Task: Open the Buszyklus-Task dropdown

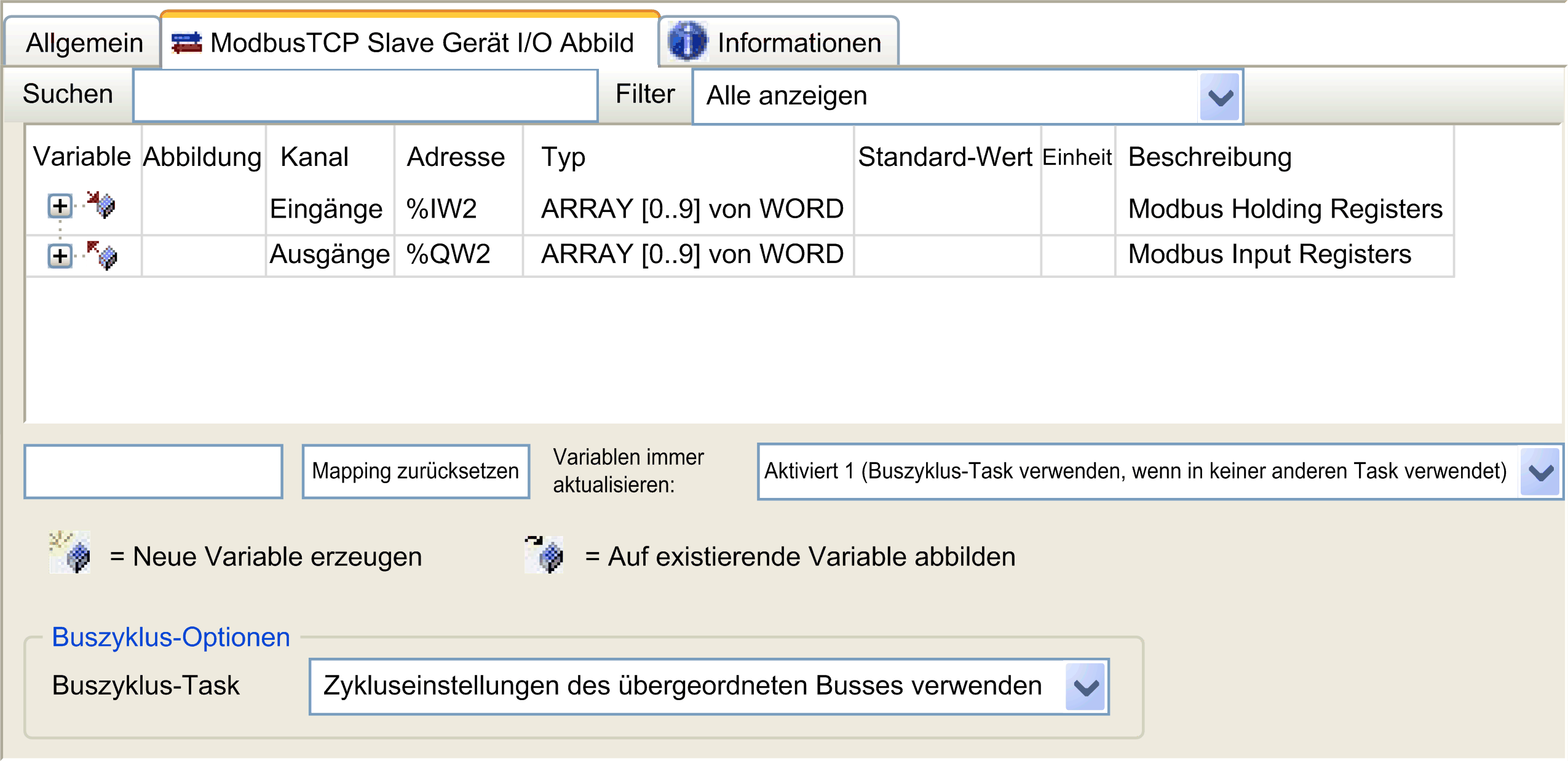Action: click(1085, 687)
